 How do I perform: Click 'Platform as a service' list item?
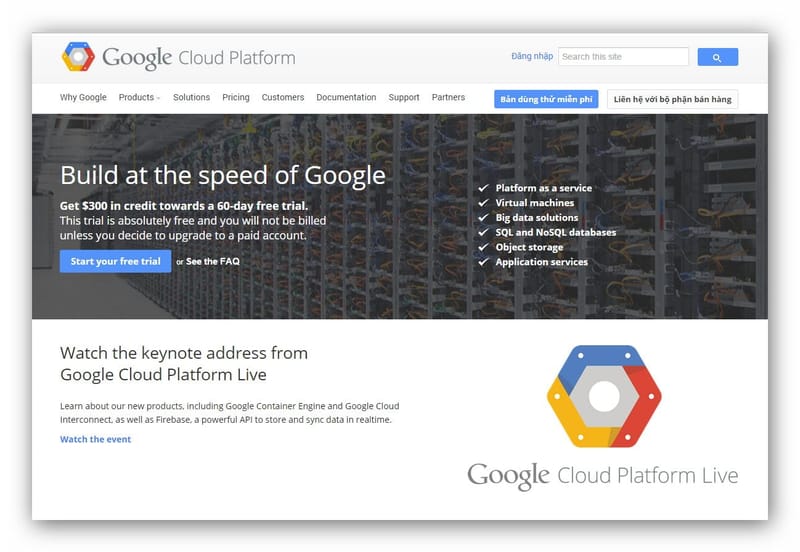(543, 188)
